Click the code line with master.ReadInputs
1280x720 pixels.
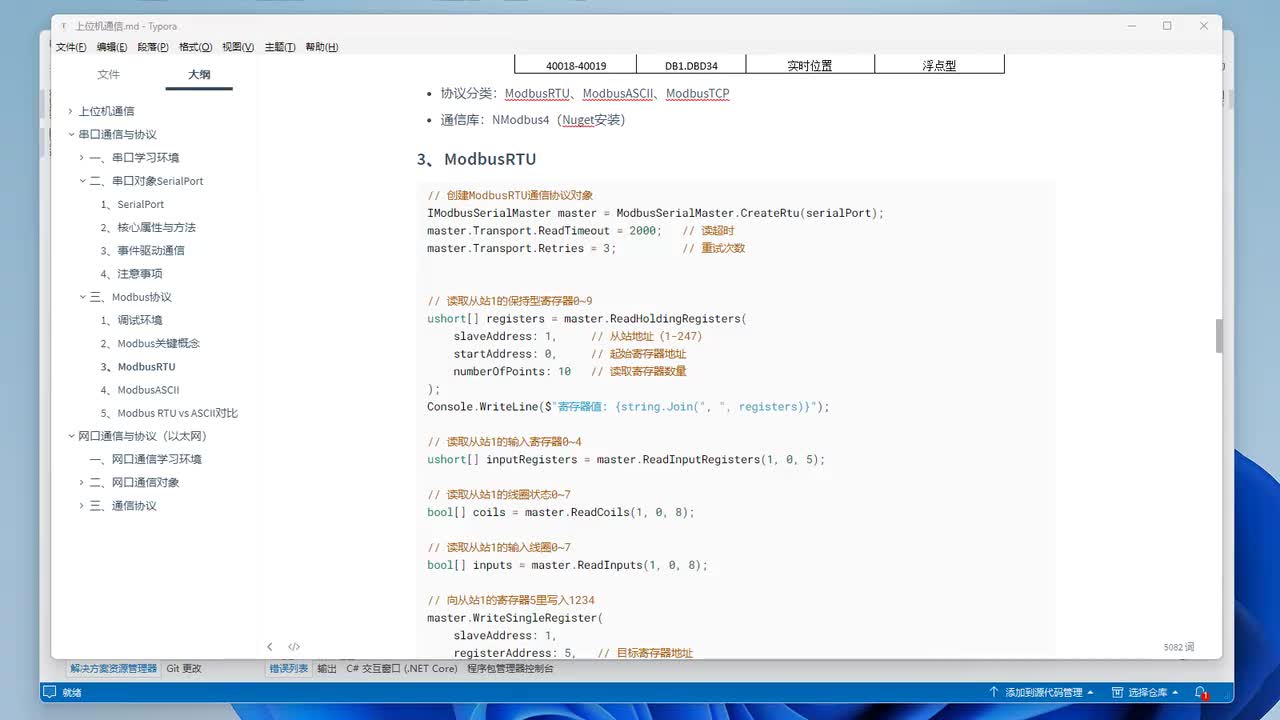click(x=567, y=565)
